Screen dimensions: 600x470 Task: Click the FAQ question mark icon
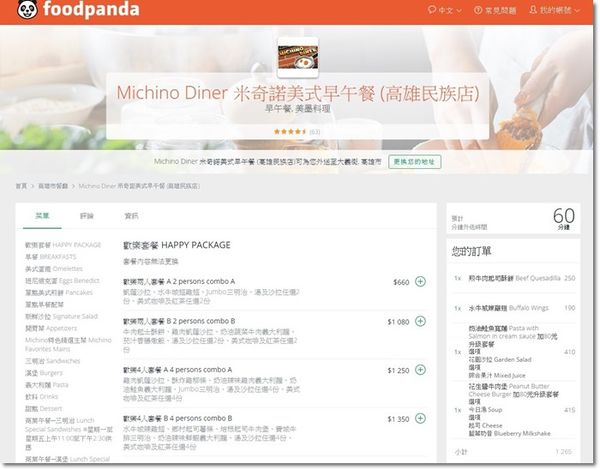pyautogui.click(x=477, y=10)
